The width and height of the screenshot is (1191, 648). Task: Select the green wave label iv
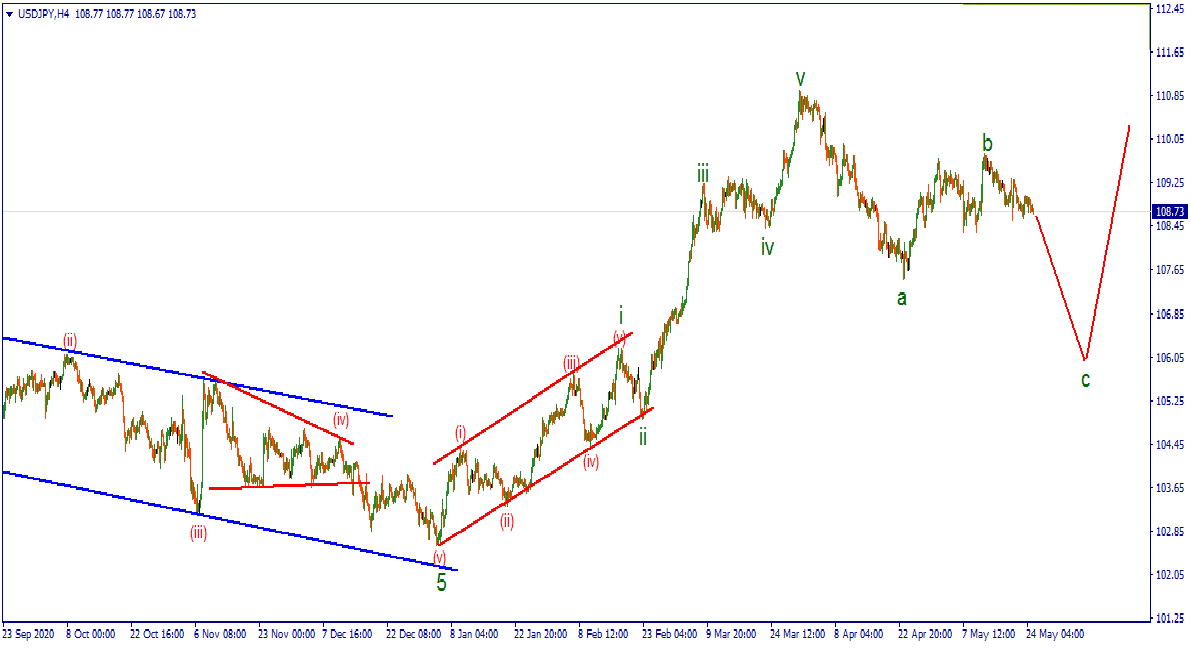[x=766, y=247]
